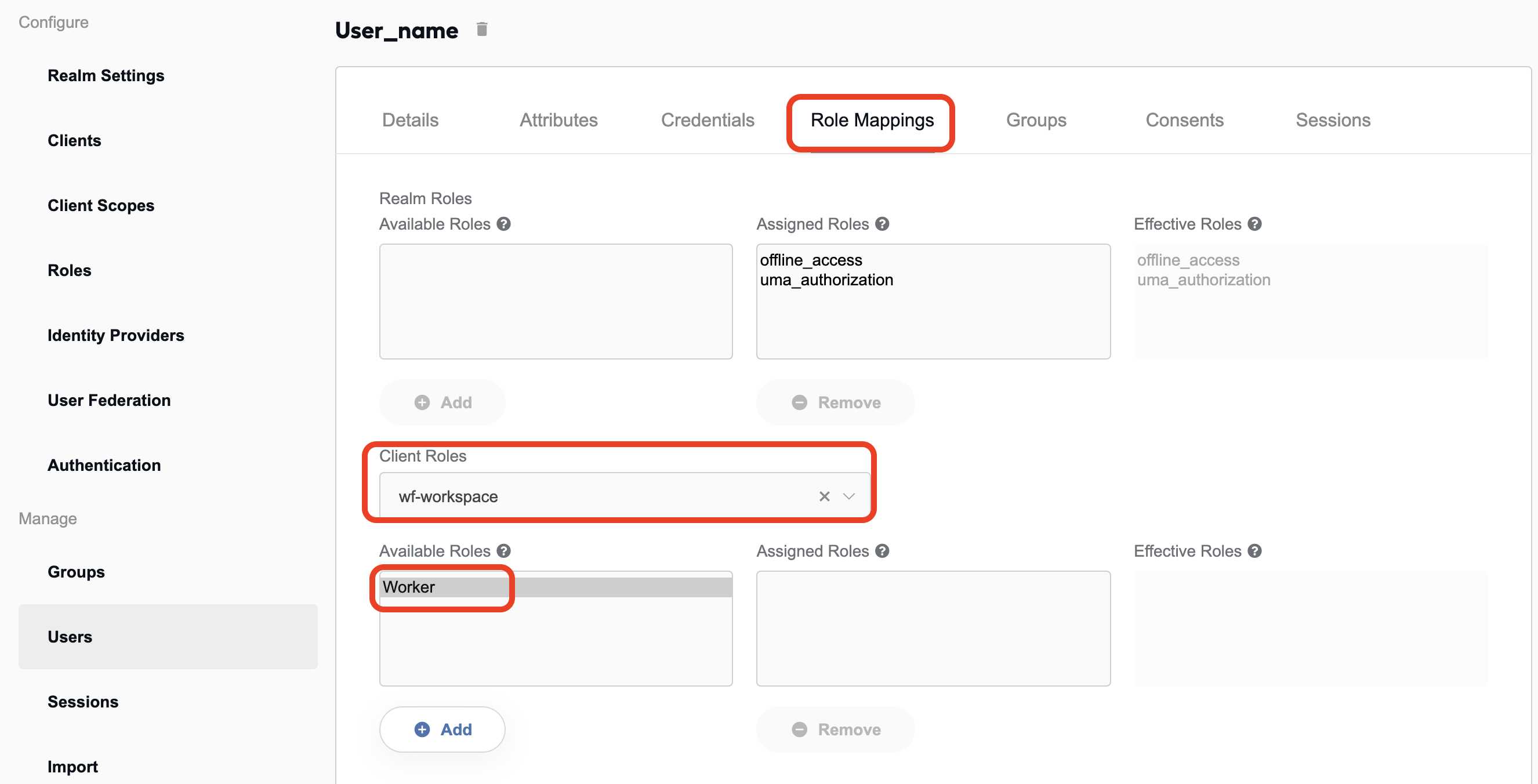Click the User_name page heading
The width and height of the screenshot is (1538, 784).
point(397,31)
